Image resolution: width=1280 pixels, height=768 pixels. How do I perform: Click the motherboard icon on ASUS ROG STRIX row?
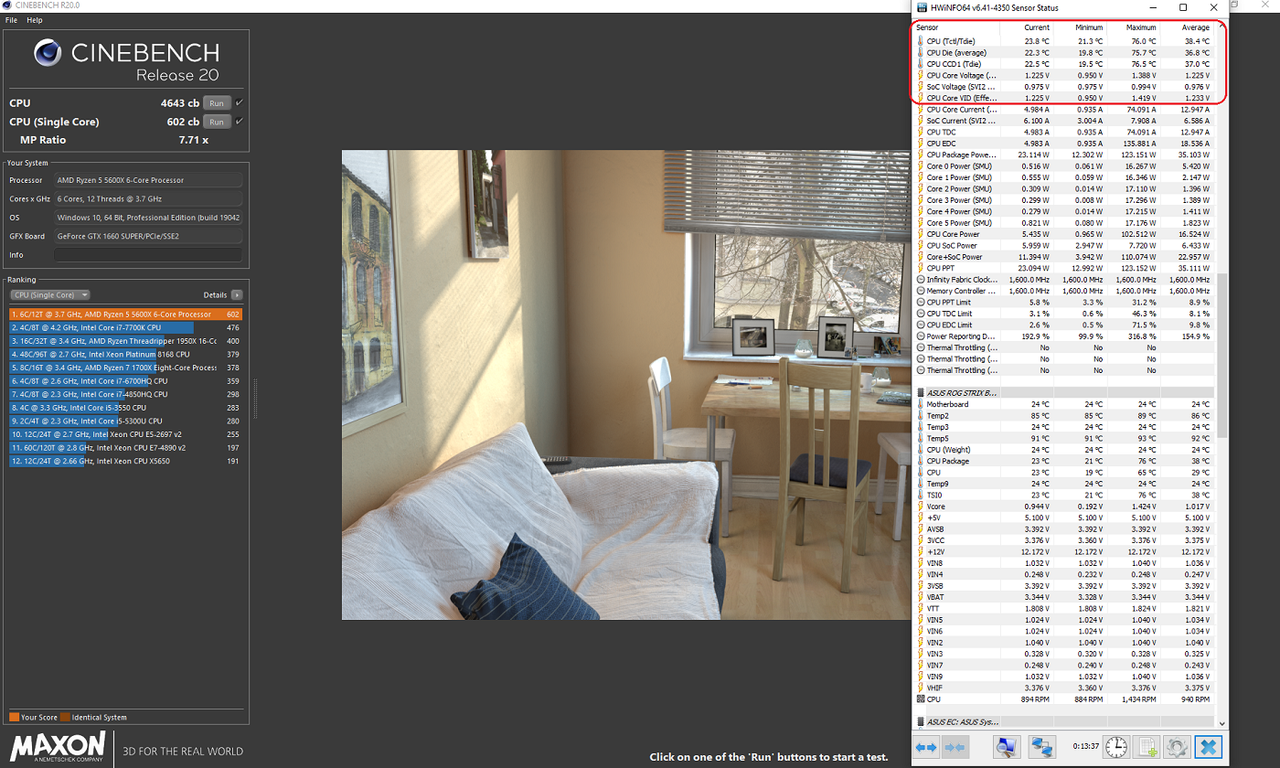922,392
